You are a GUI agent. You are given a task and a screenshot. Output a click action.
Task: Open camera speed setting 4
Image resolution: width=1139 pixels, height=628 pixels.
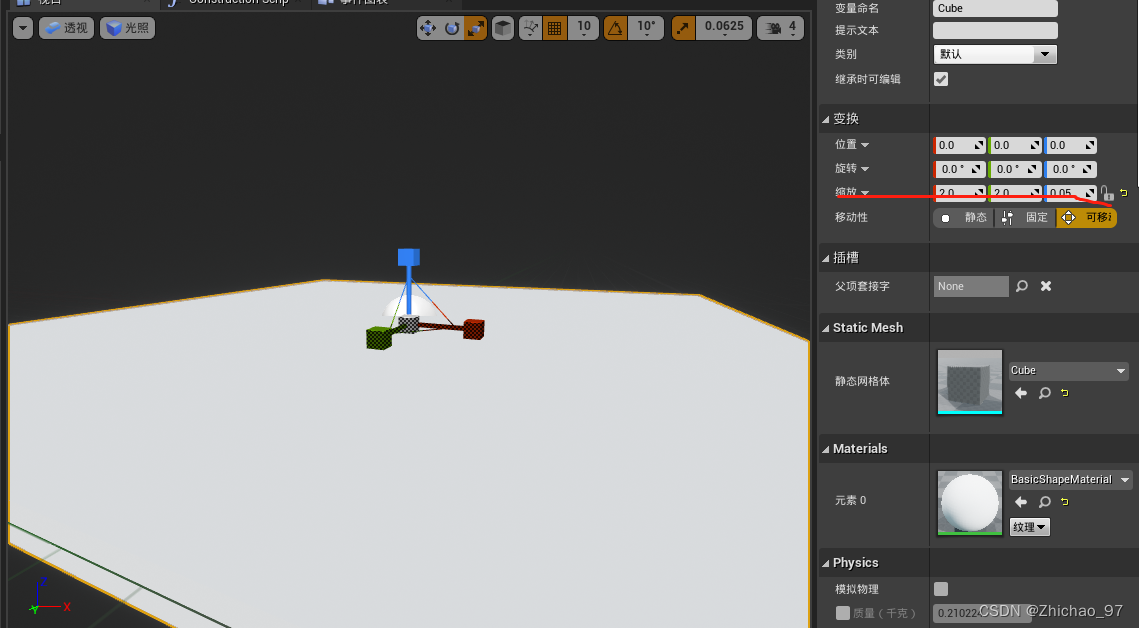click(x=781, y=28)
